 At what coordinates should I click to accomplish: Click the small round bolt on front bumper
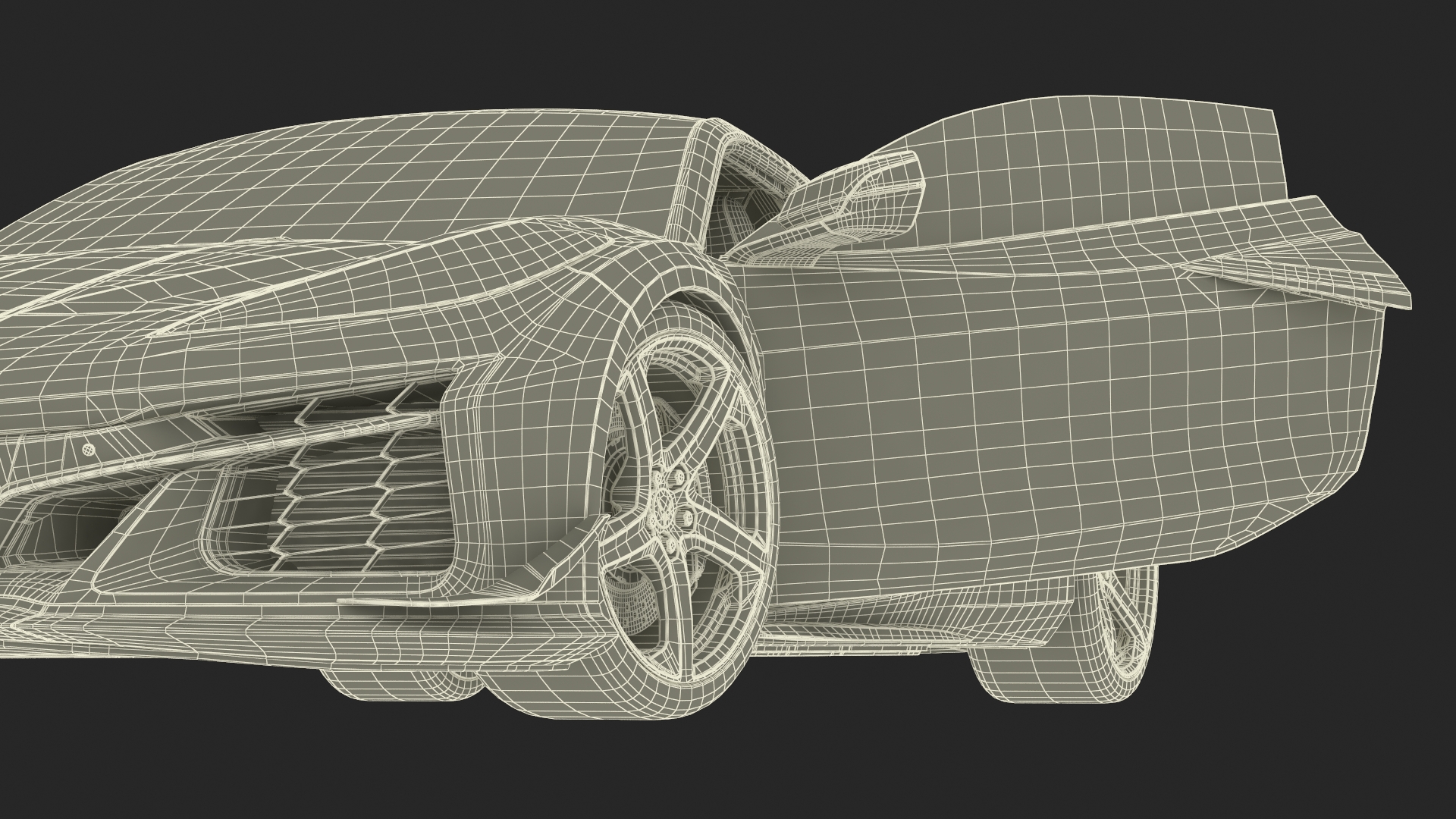click(89, 449)
